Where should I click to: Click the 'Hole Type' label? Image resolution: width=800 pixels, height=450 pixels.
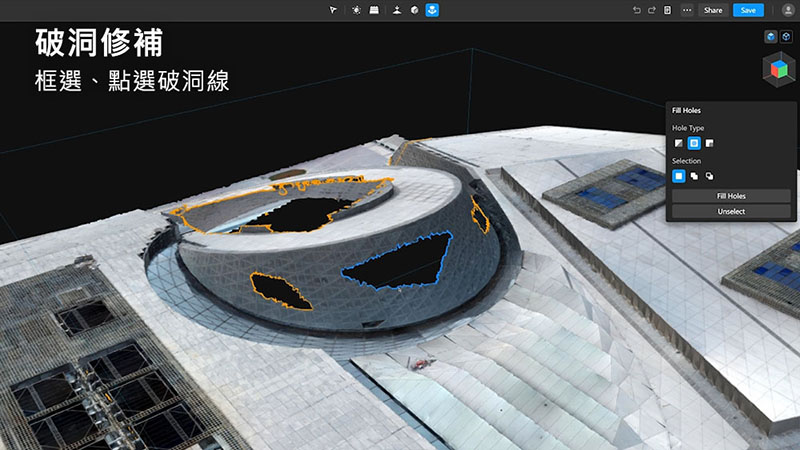coord(688,128)
